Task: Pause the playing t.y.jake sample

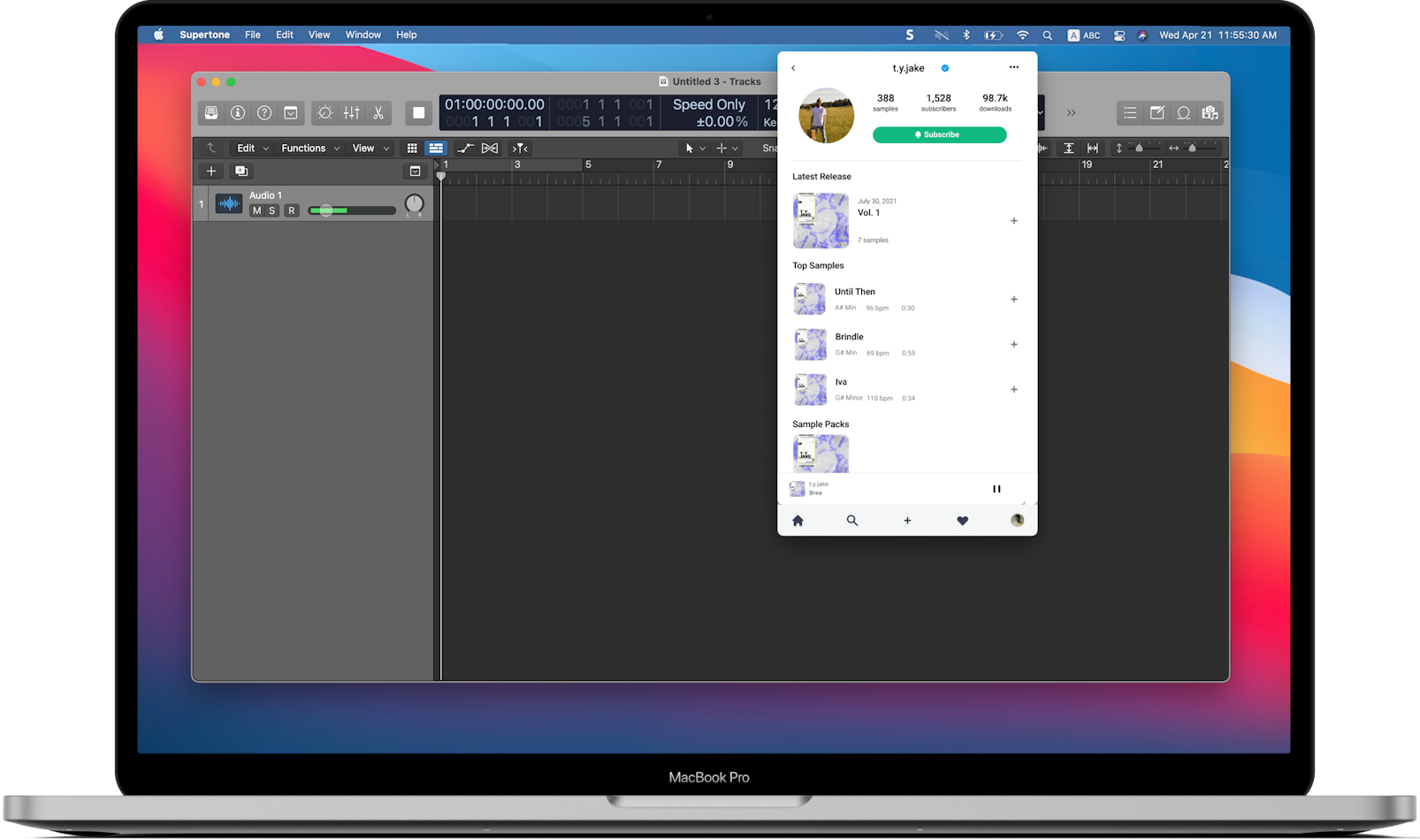Action: [x=996, y=489]
